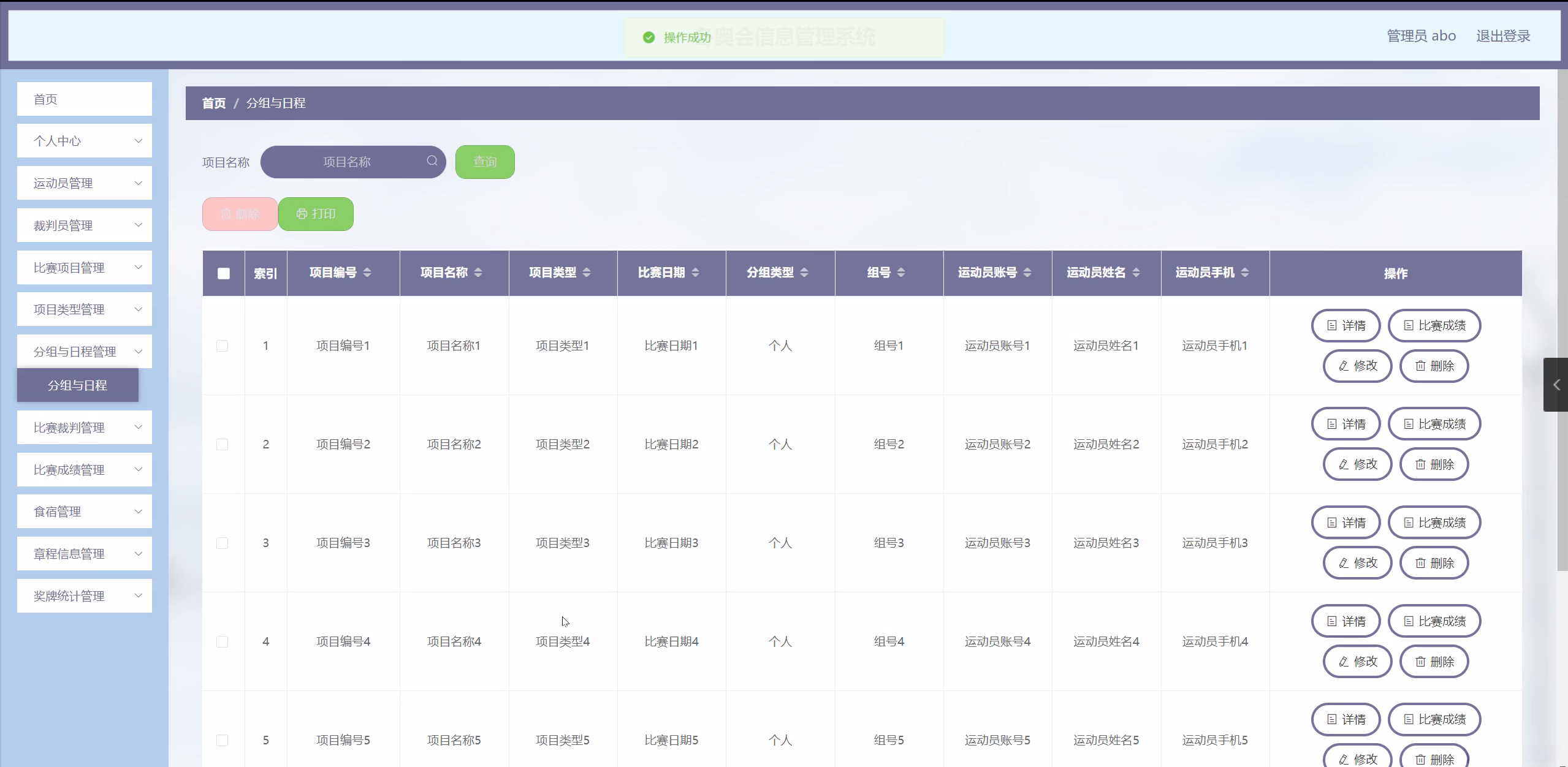Open 详情 for row 1

pyautogui.click(x=1345, y=325)
